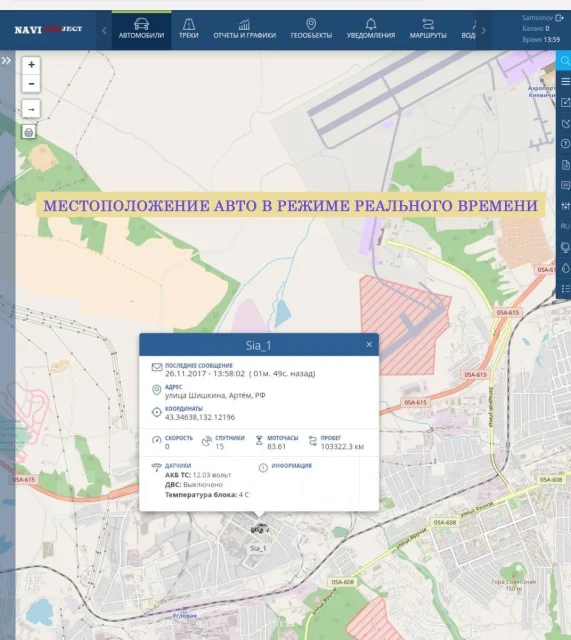
Task: Click the Моточасы value 83.61
Action: tap(276, 447)
